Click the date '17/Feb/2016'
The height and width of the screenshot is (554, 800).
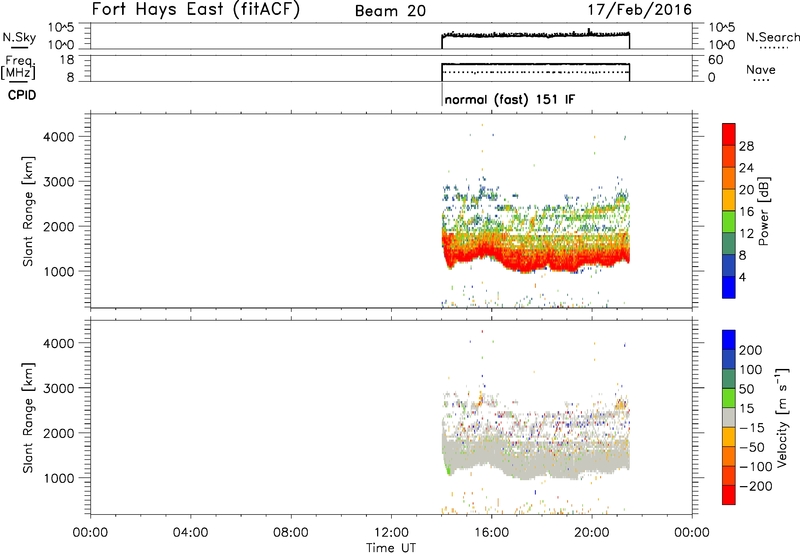[639, 10]
